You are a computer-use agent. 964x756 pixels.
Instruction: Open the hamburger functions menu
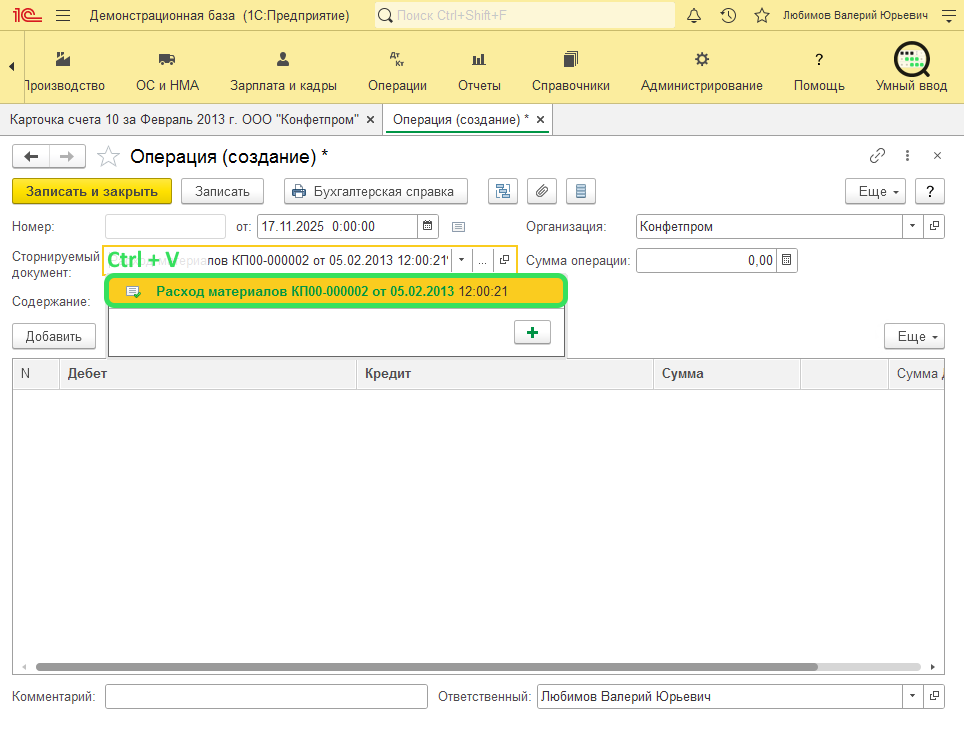point(63,15)
